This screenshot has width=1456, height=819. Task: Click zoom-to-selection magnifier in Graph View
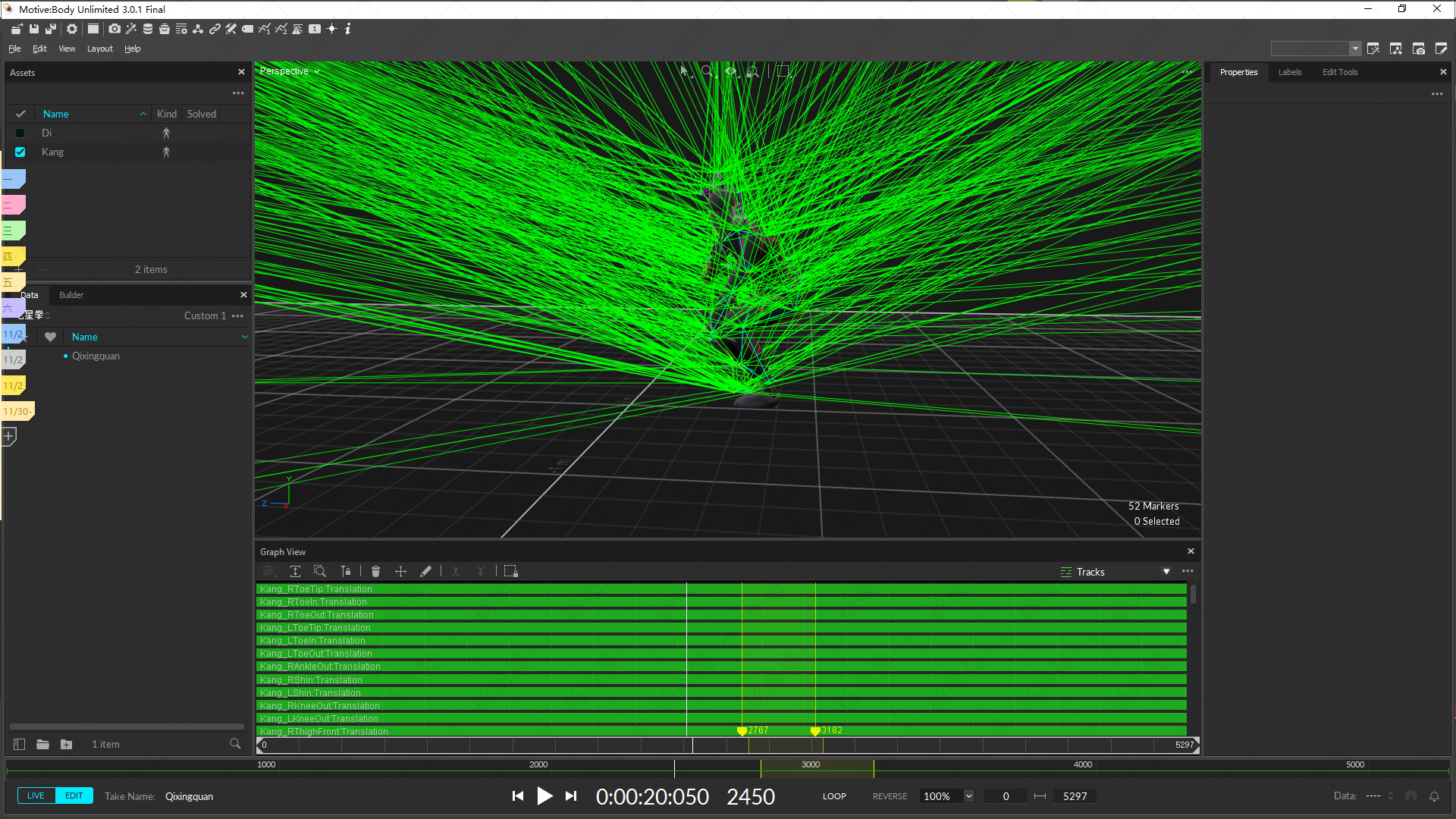tap(319, 572)
